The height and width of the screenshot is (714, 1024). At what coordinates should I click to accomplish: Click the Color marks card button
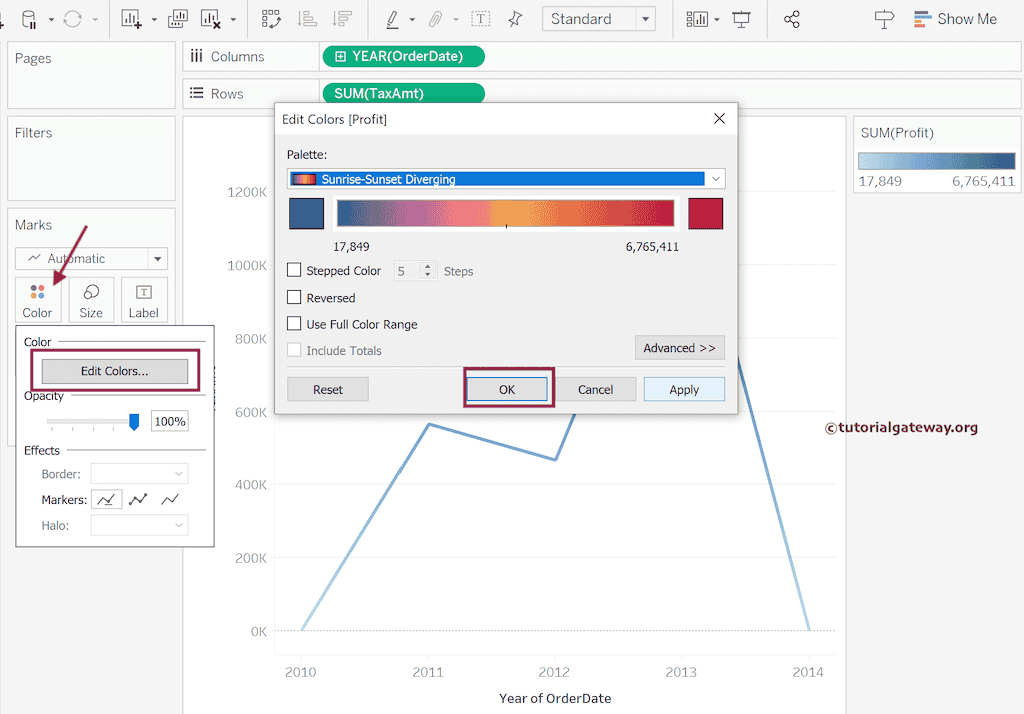[37, 300]
